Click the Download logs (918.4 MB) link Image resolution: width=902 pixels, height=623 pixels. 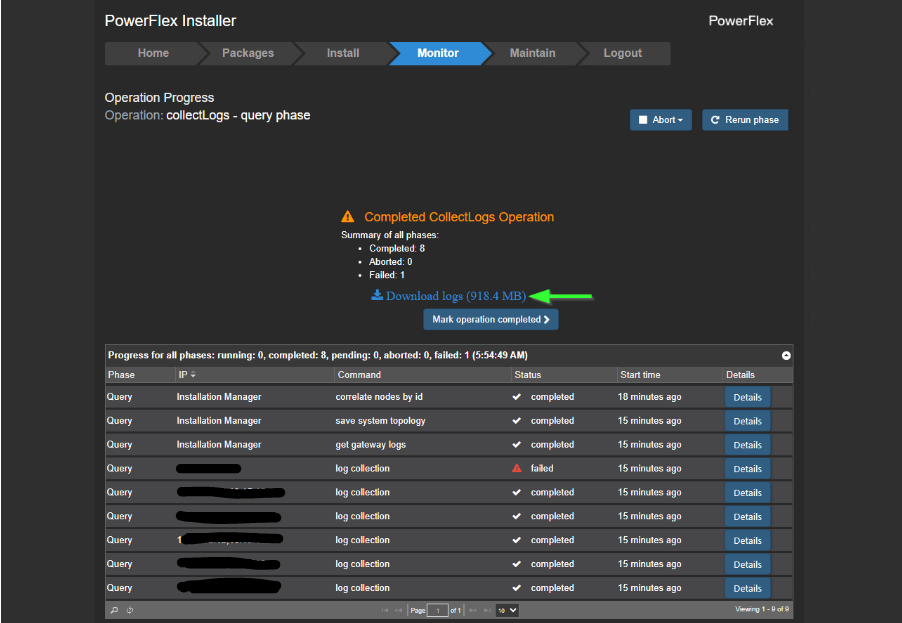(455, 296)
